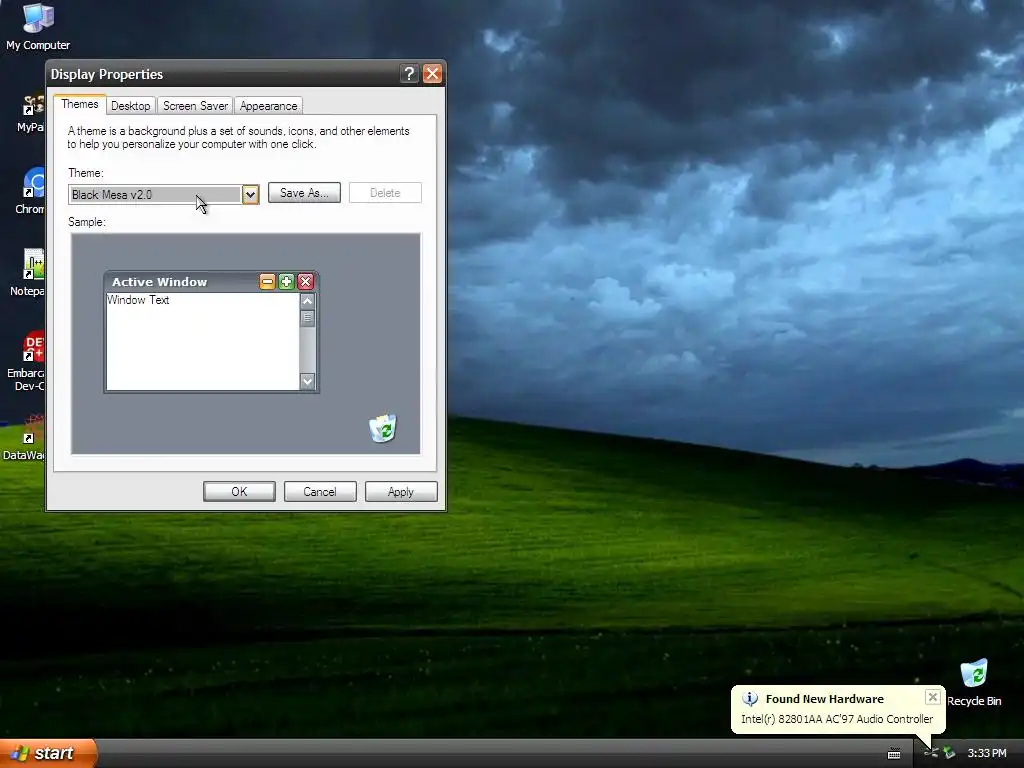The height and width of the screenshot is (768, 1024).
Task: Click the sample window's orange minimize icon
Action: tap(267, 281)
